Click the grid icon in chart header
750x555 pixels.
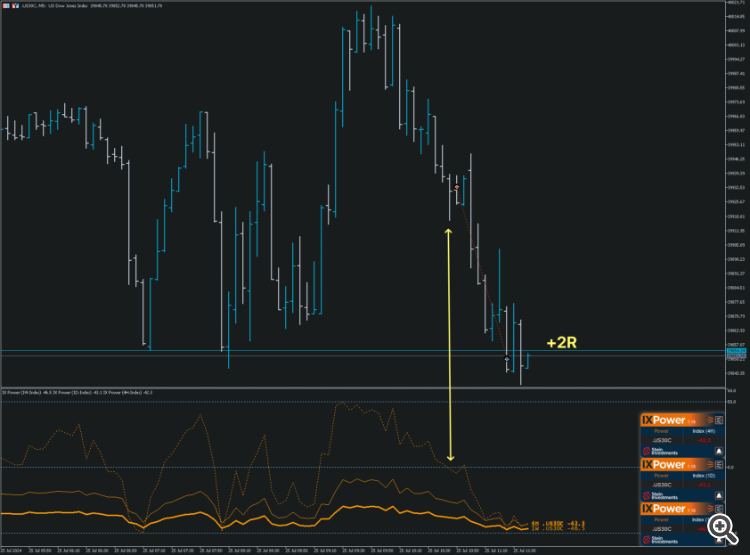(6, 6)
